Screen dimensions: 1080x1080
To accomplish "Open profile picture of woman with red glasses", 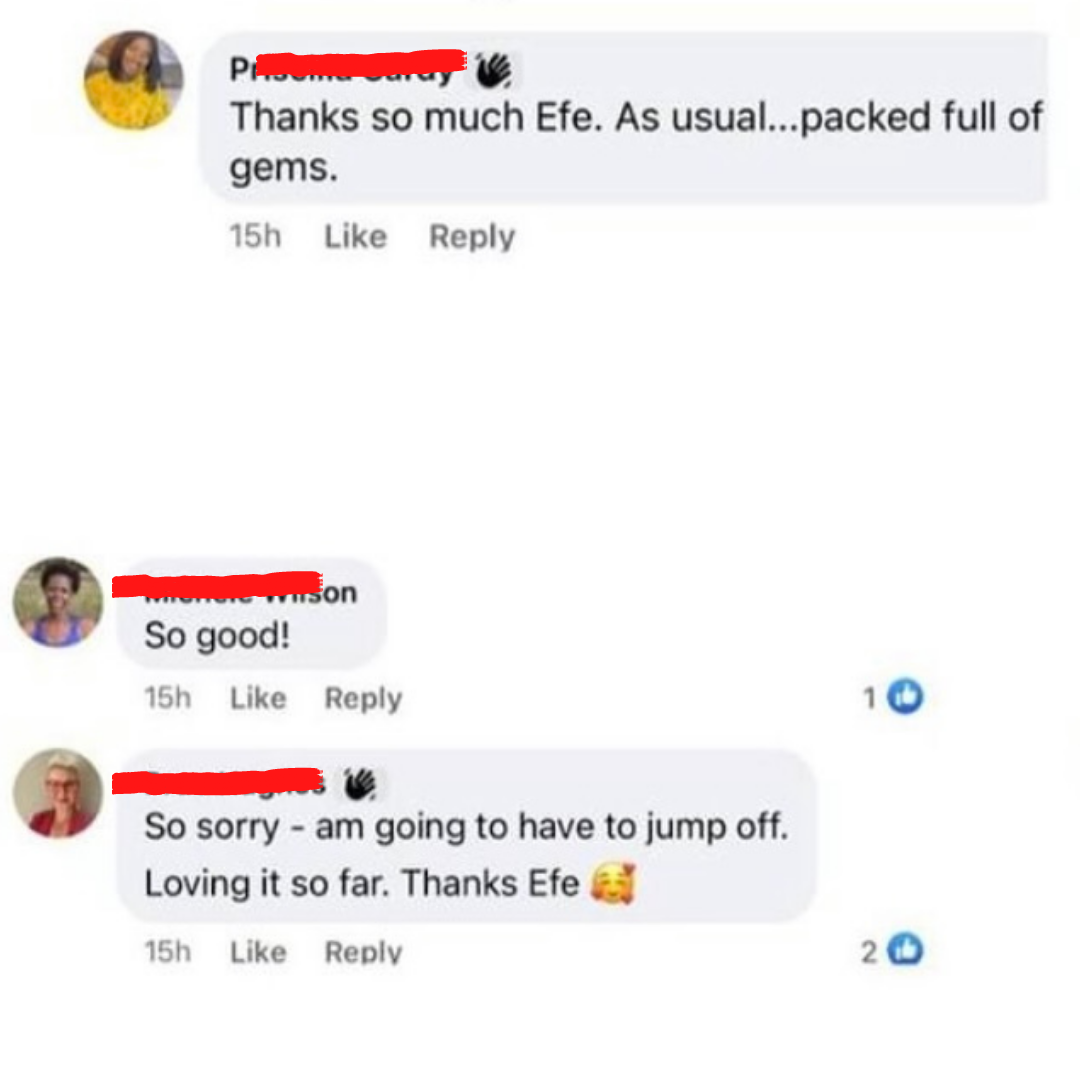I will pos(59,793).
